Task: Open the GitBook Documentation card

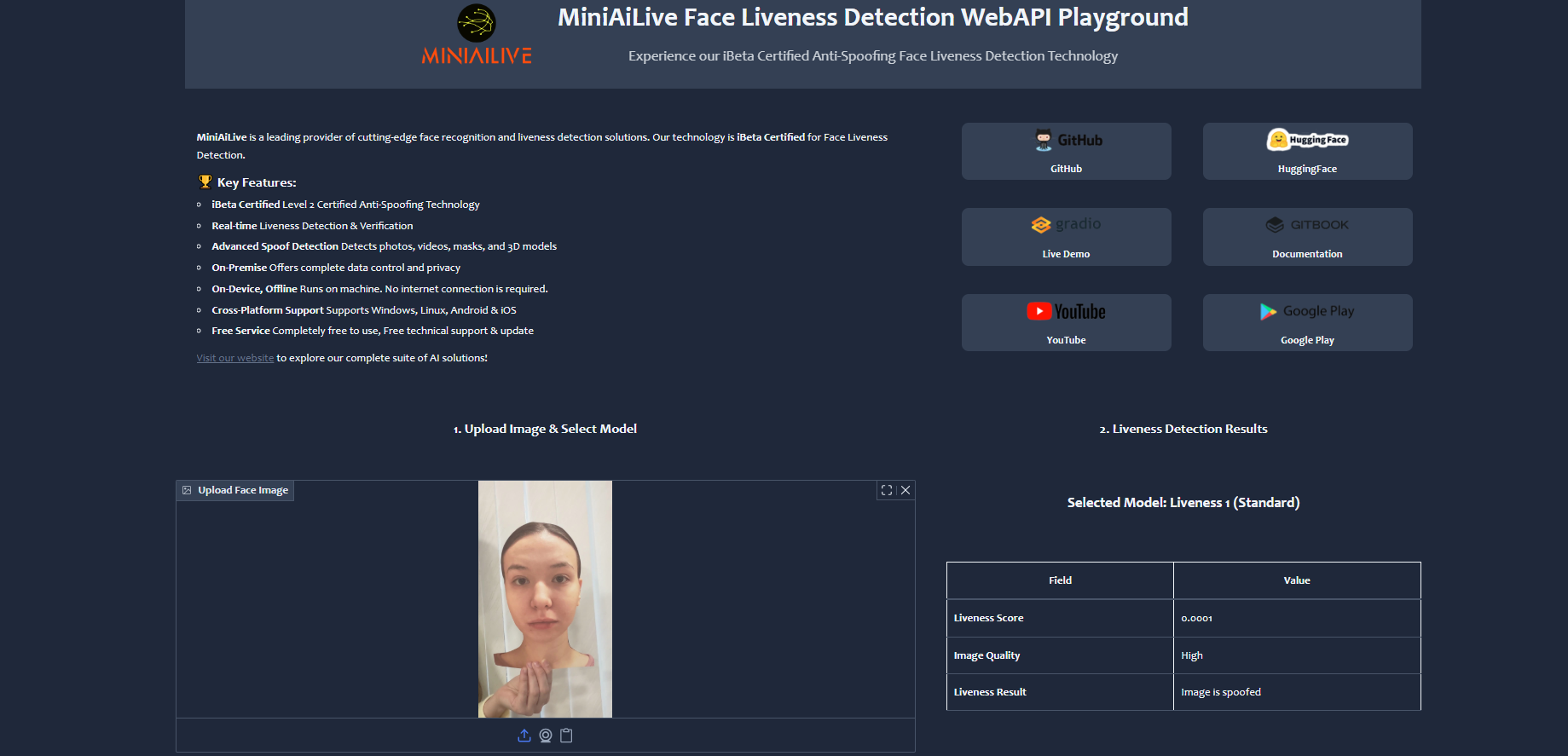Action: pos(1307,237)
